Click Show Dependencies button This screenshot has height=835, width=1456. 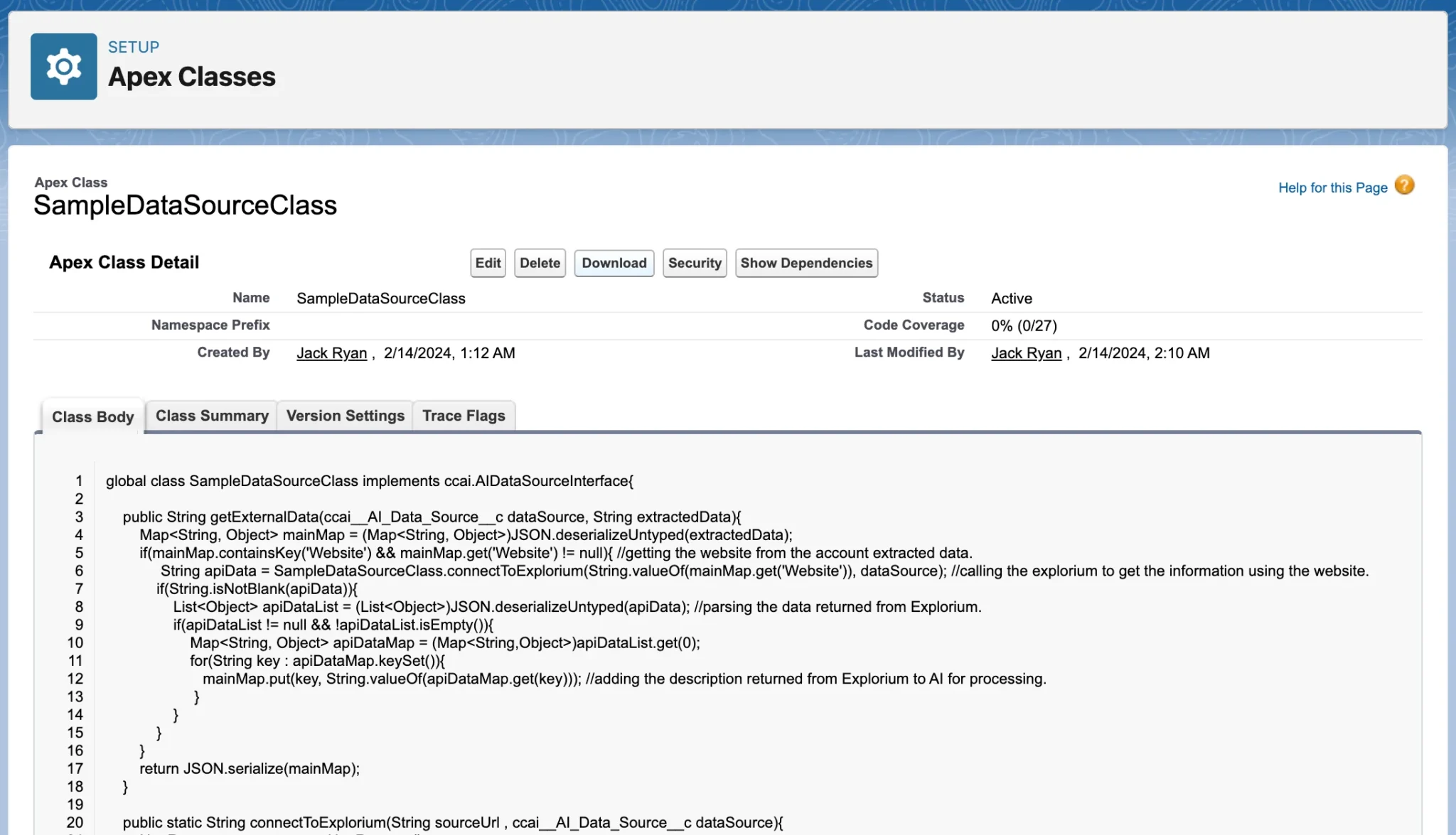click(805, 263)
